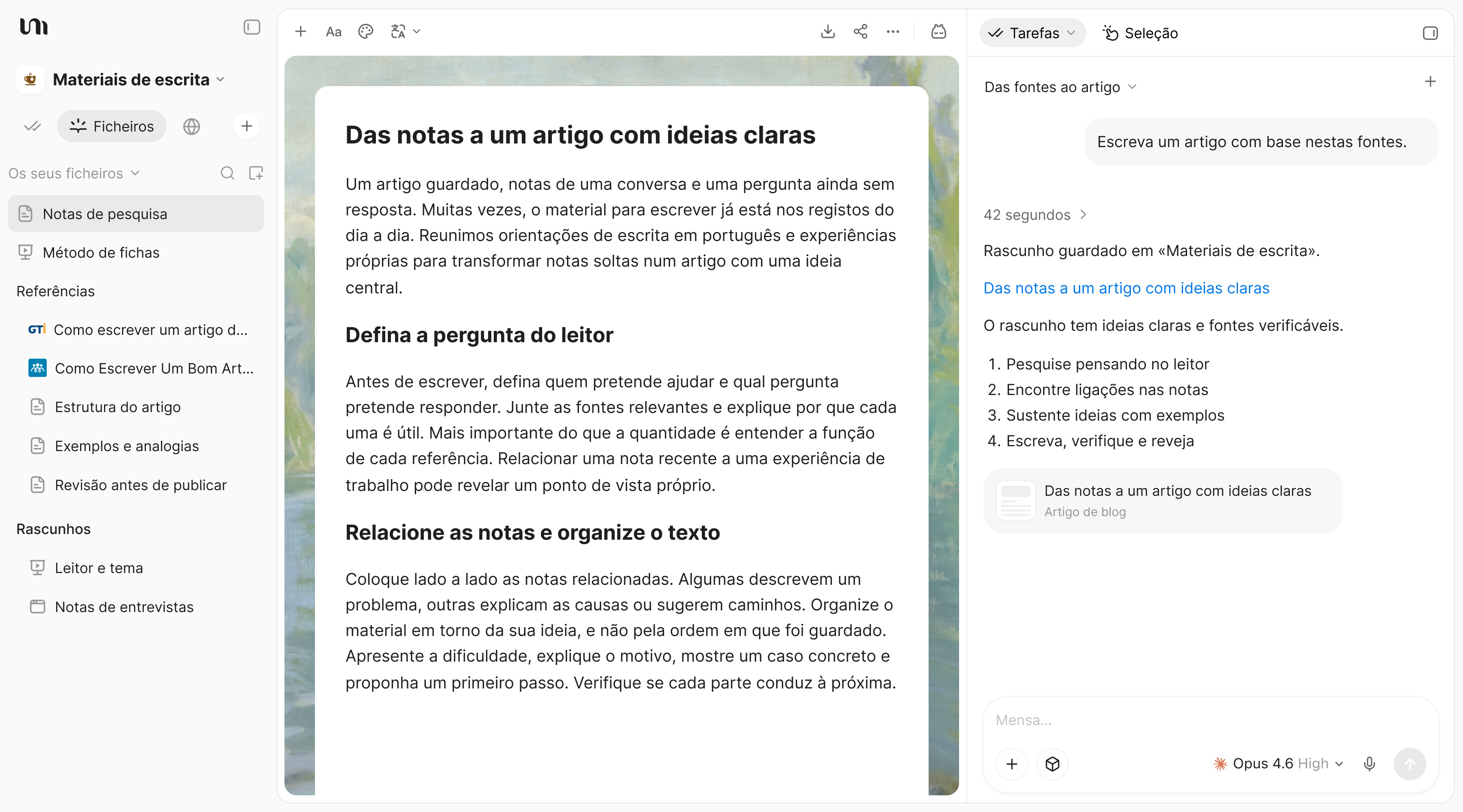This screenshot has height=812, width=1463.
Task: Expand the 42 segundos reasoning details
Action: tap(1035, 215)
